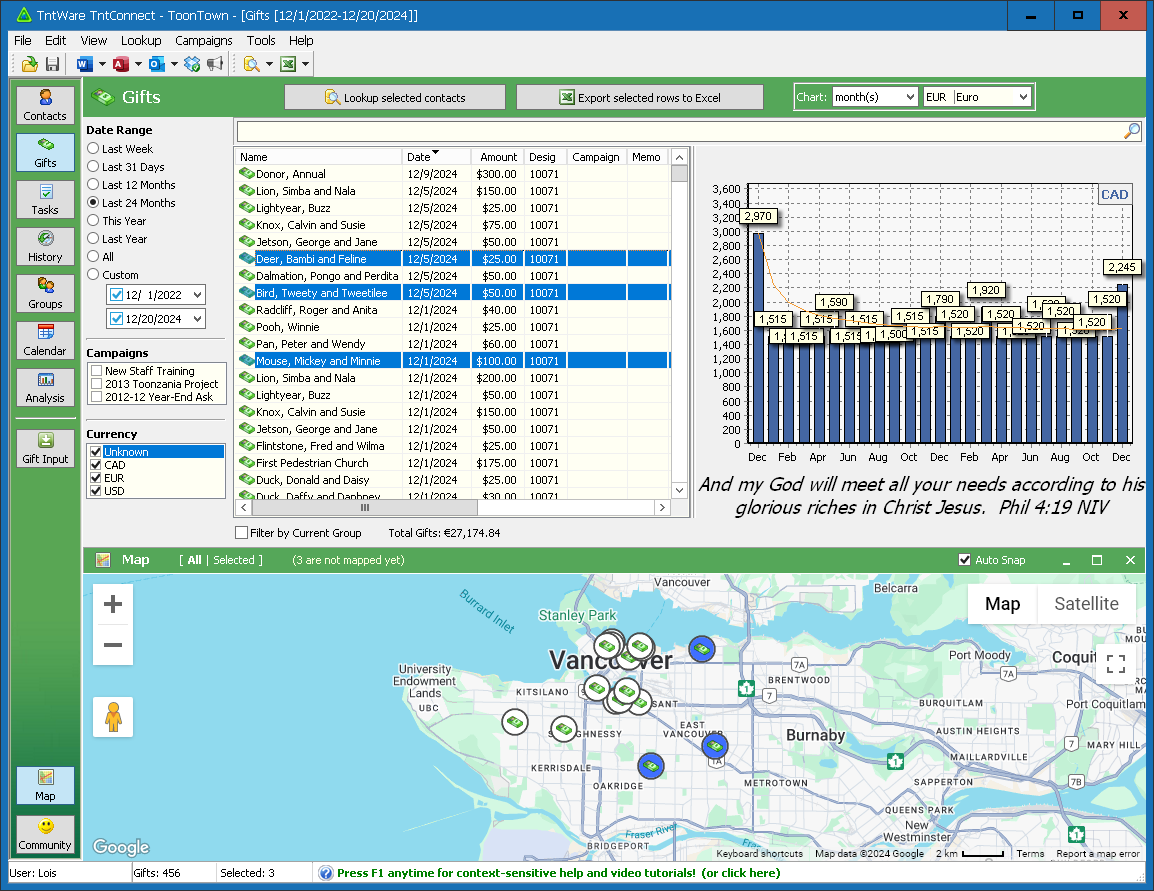
Task: Select the Pooh, Winnie gift row
Action: coord(453,327)
